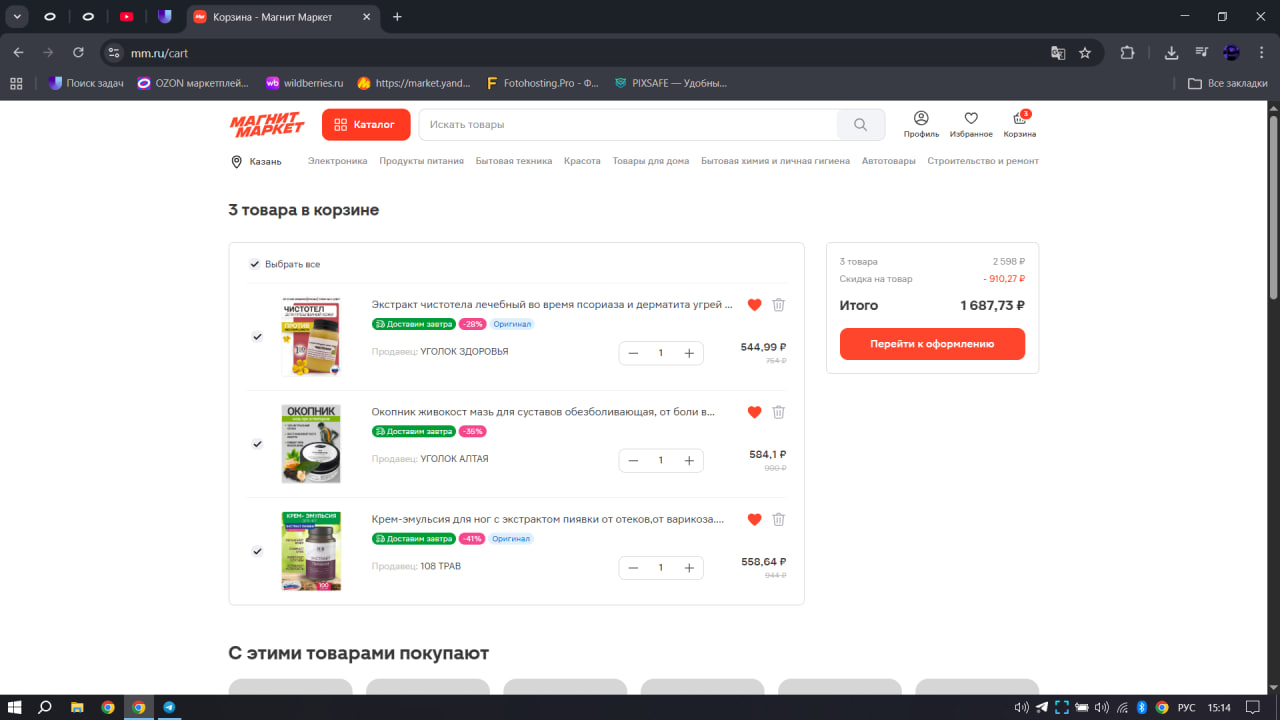Change the city location Казань
Viewport: 1280px width, 720px height.
[256, 161]
